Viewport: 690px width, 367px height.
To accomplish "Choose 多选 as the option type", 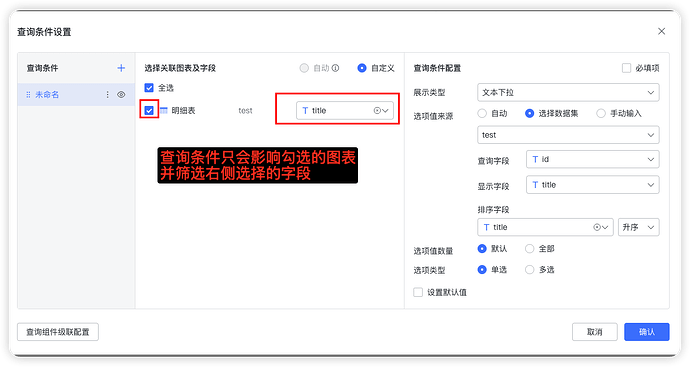I will coord(529,269).
